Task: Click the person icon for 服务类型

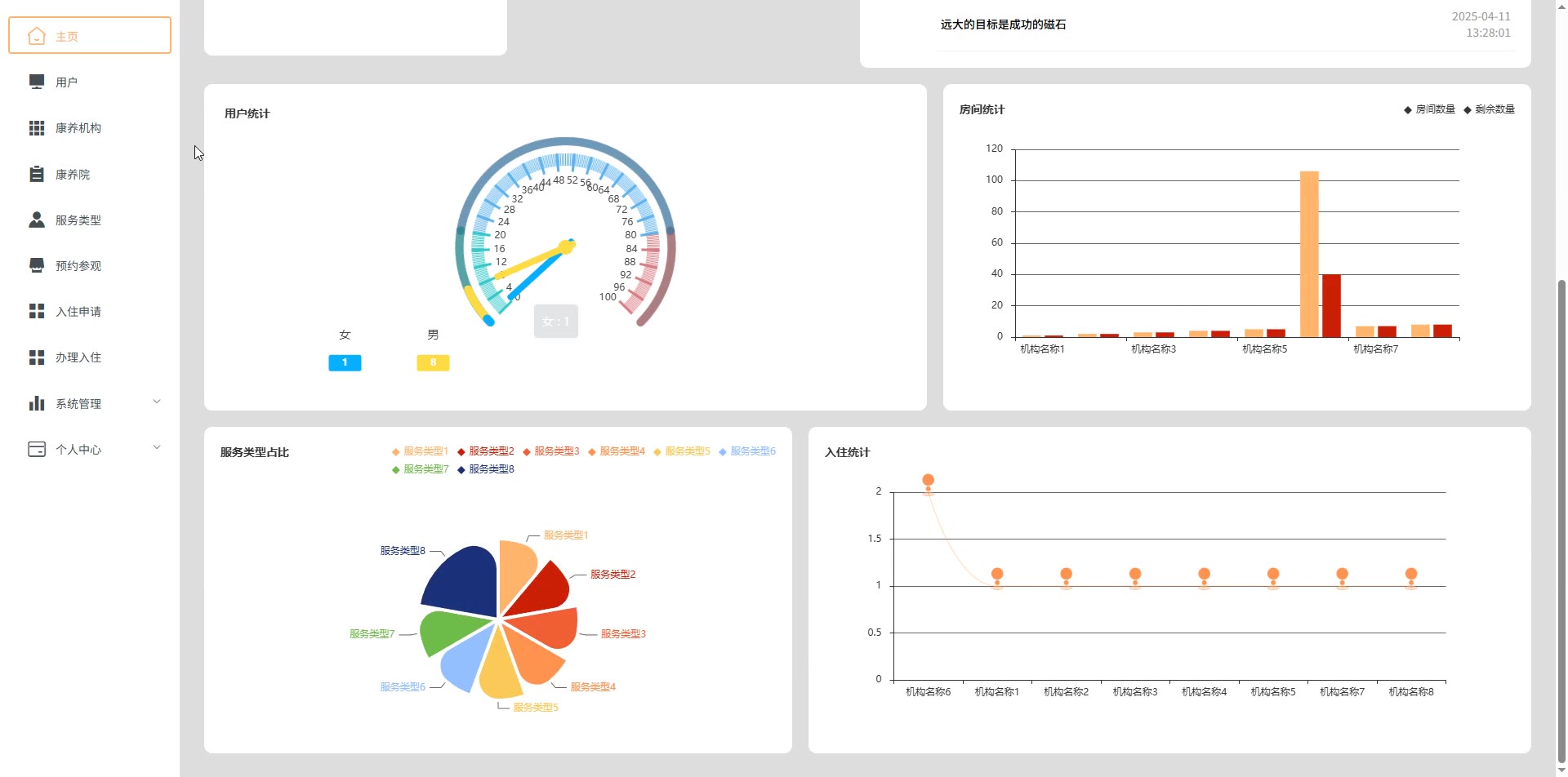Action: [37, 220]
